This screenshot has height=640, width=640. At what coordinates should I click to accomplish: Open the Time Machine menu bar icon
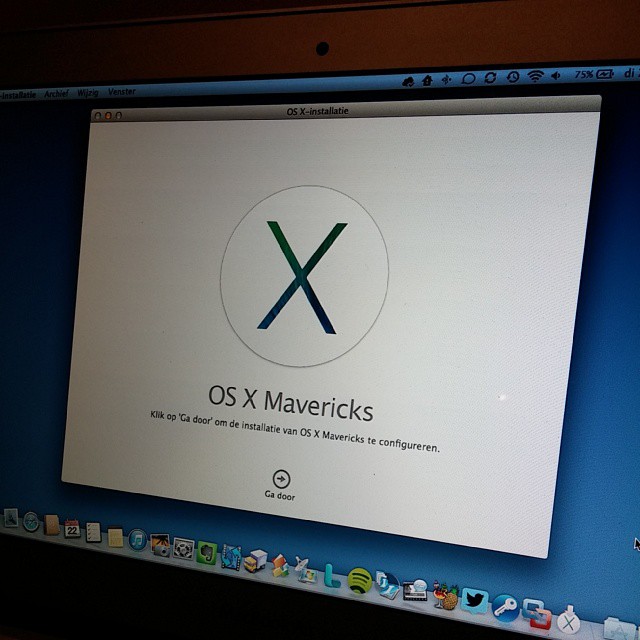coord(513,77)
